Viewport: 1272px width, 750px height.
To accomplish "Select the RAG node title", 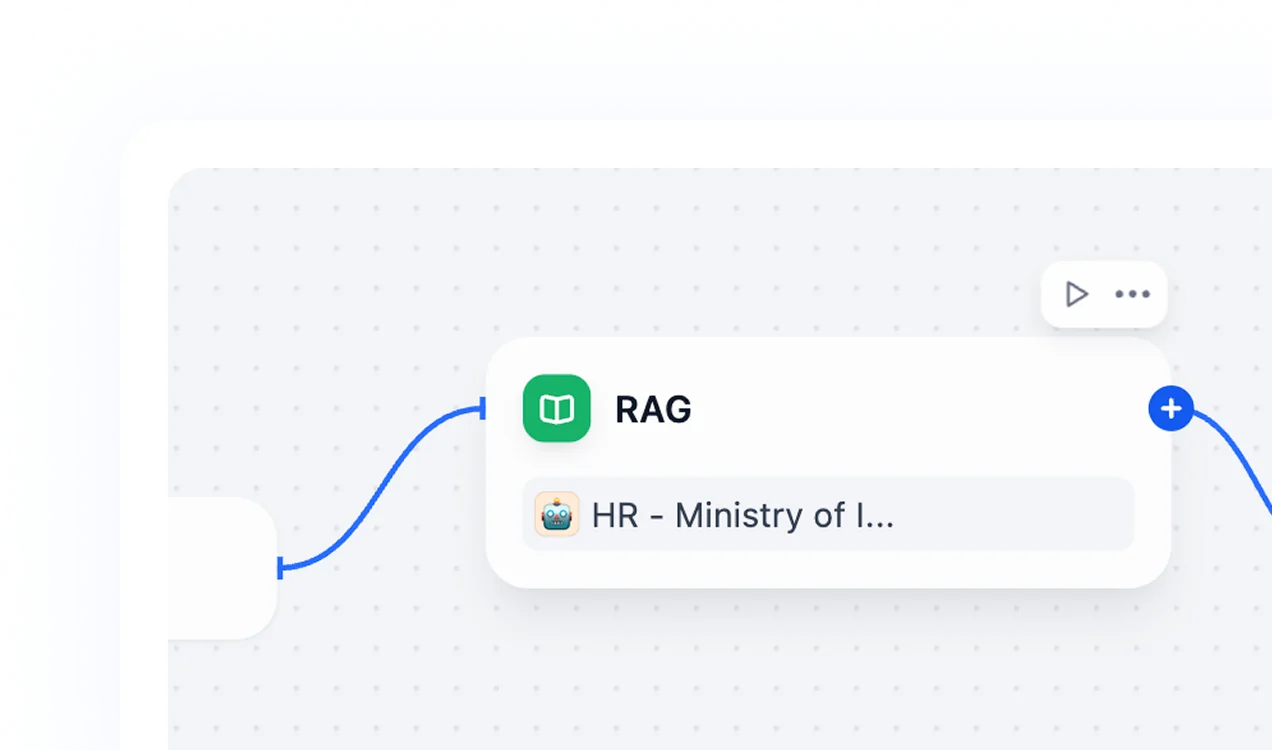I will click(x=653, y=409).
